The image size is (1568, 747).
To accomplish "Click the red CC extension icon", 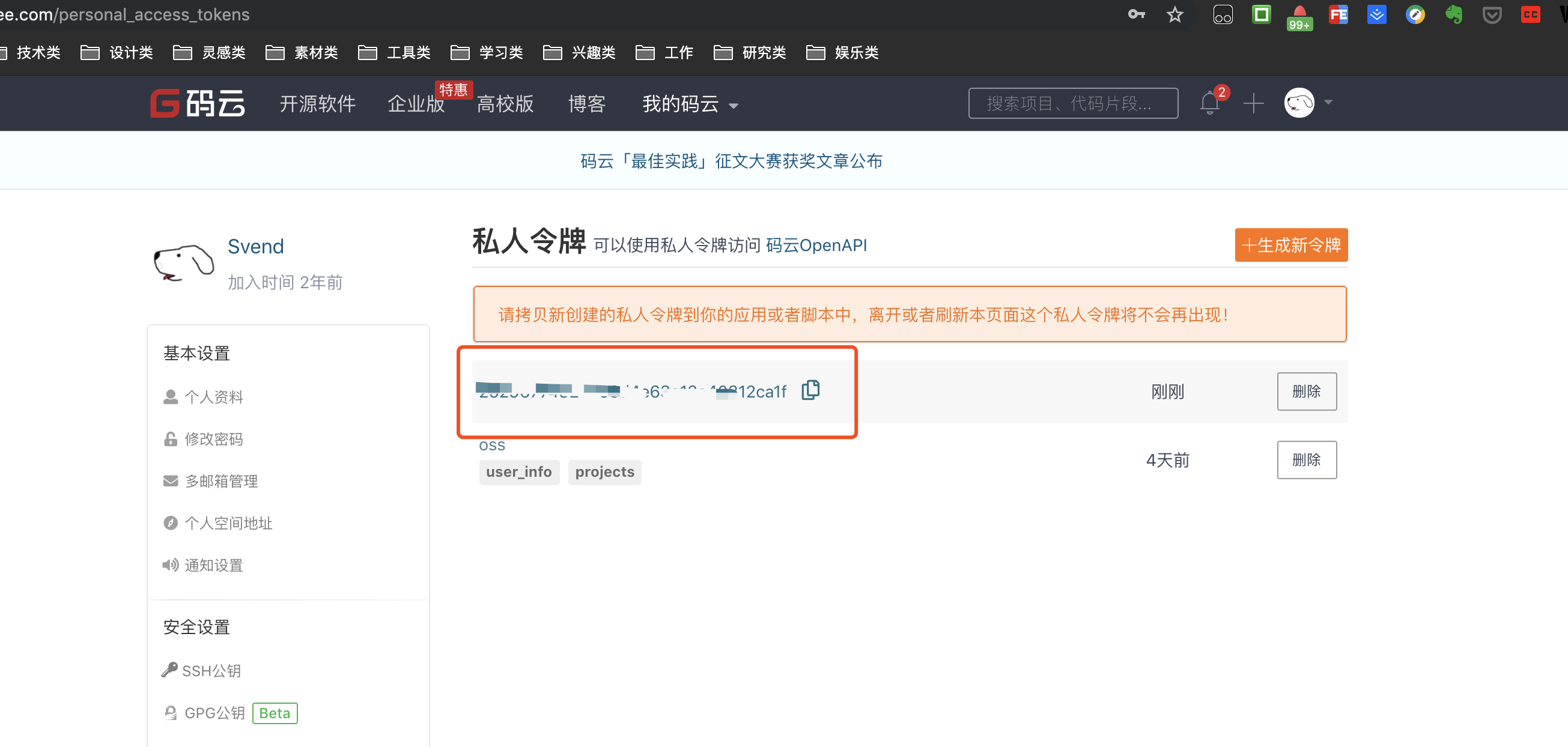I will 1530,14.
